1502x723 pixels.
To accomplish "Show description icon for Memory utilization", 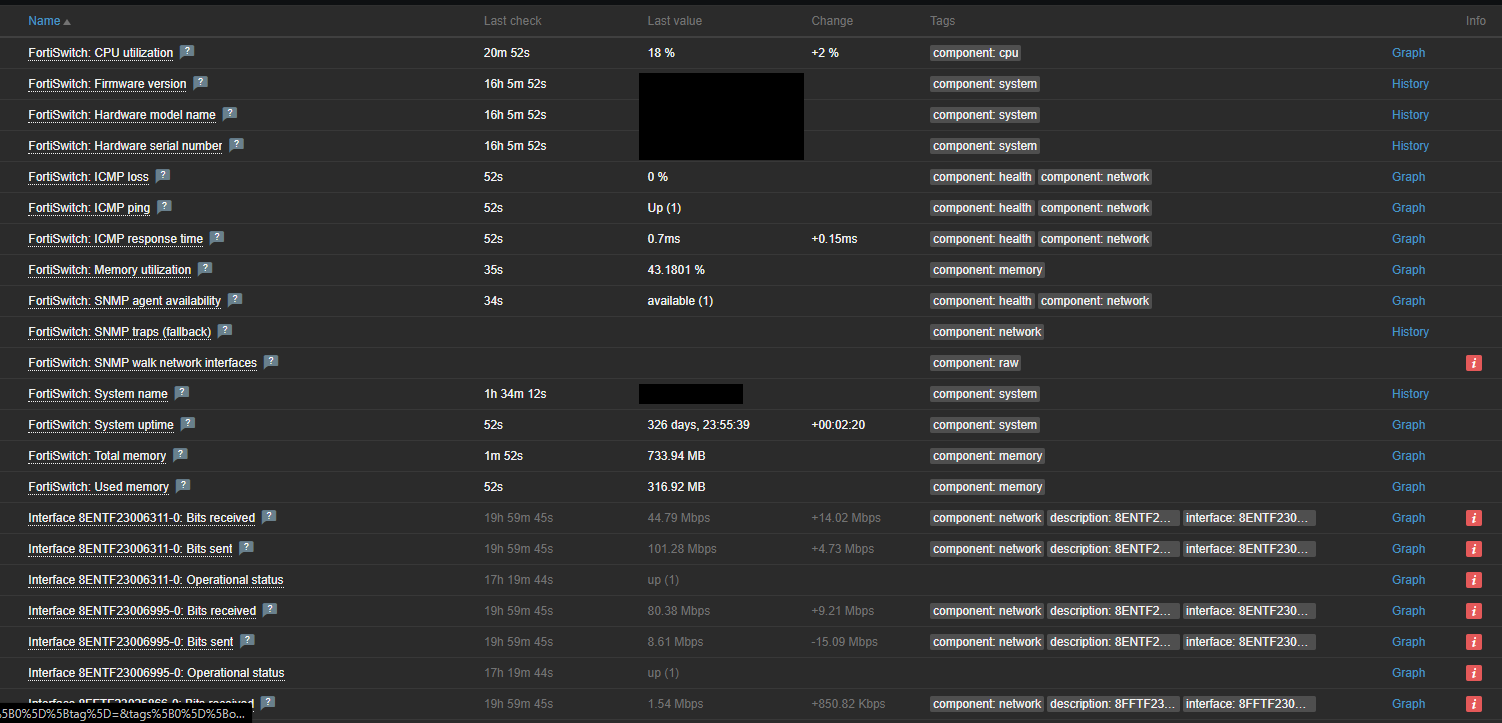I will tap(205, 269).
